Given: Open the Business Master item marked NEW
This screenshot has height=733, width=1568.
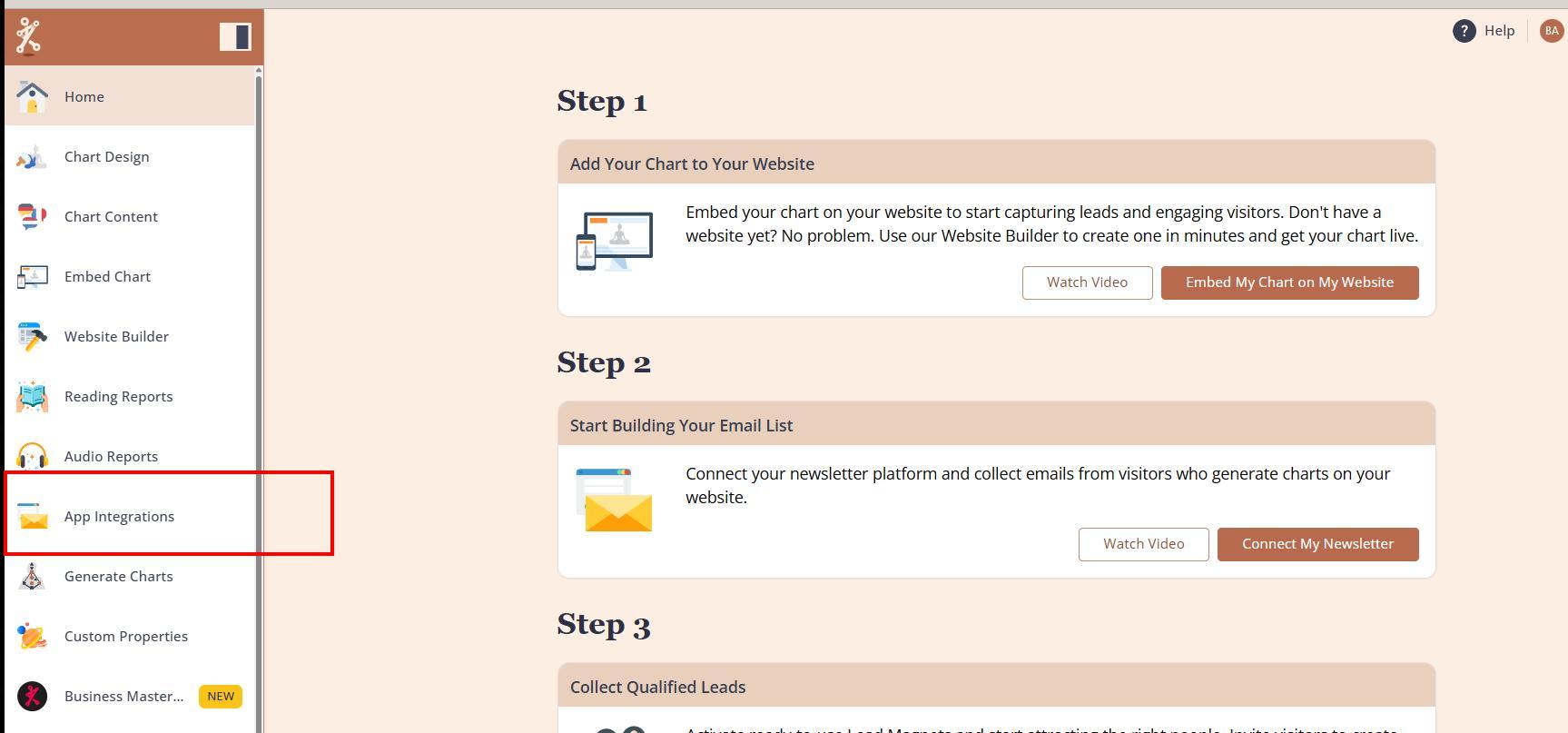Looking at the screenshot, I should (123, 696).
